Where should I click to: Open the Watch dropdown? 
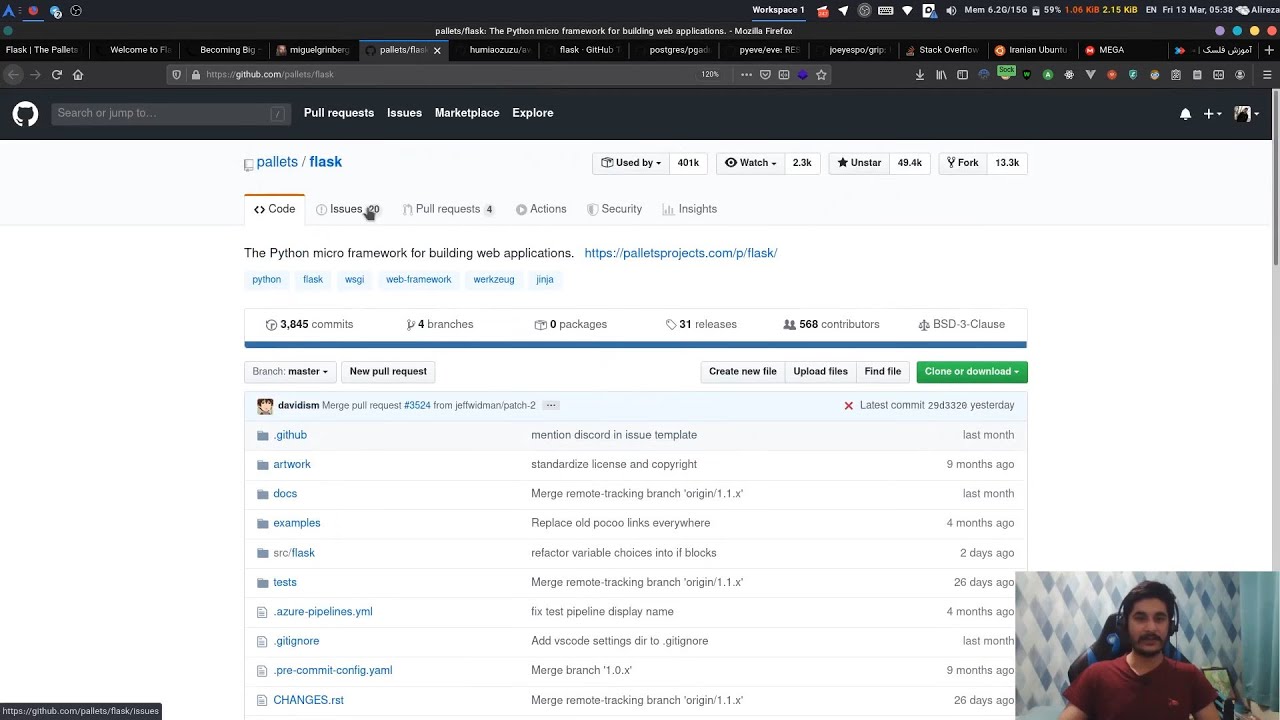(750, 163)
